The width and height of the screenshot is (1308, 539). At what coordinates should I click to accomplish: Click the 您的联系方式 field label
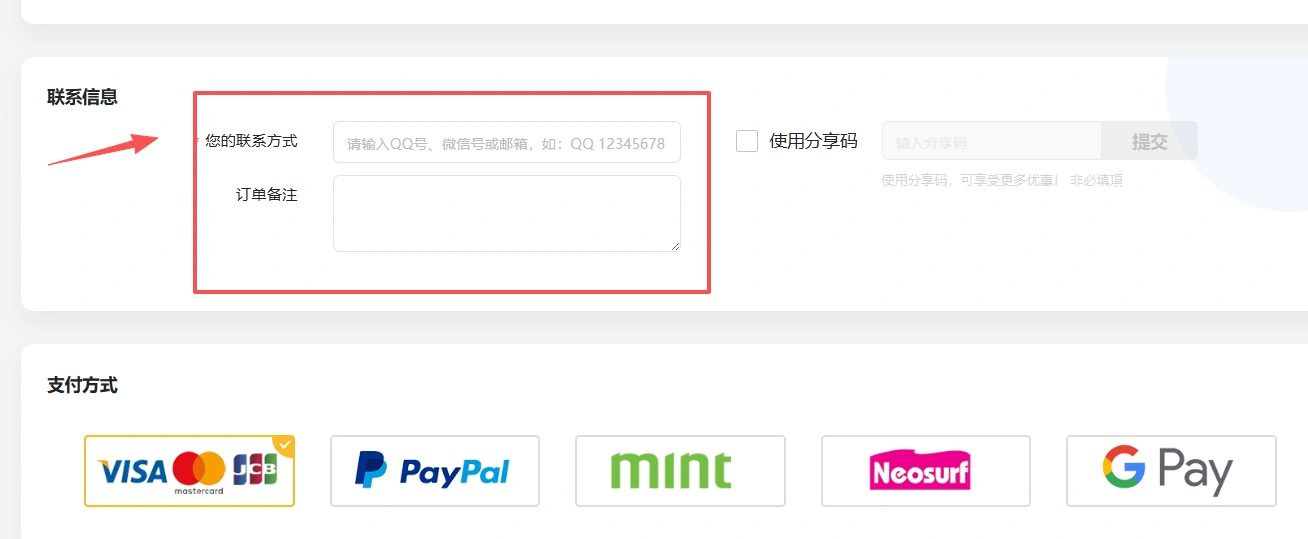251,141
